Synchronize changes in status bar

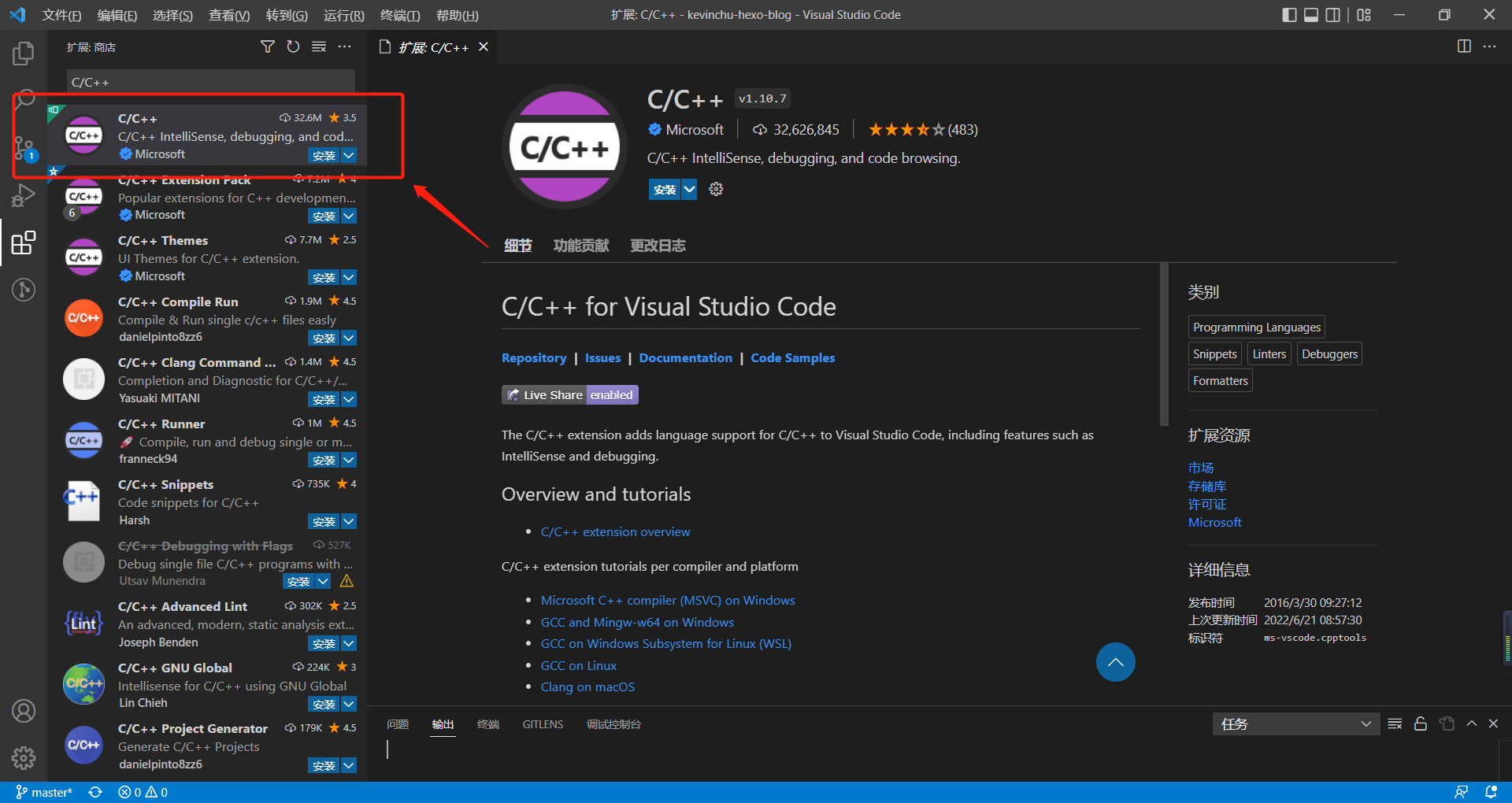[95, 792]
